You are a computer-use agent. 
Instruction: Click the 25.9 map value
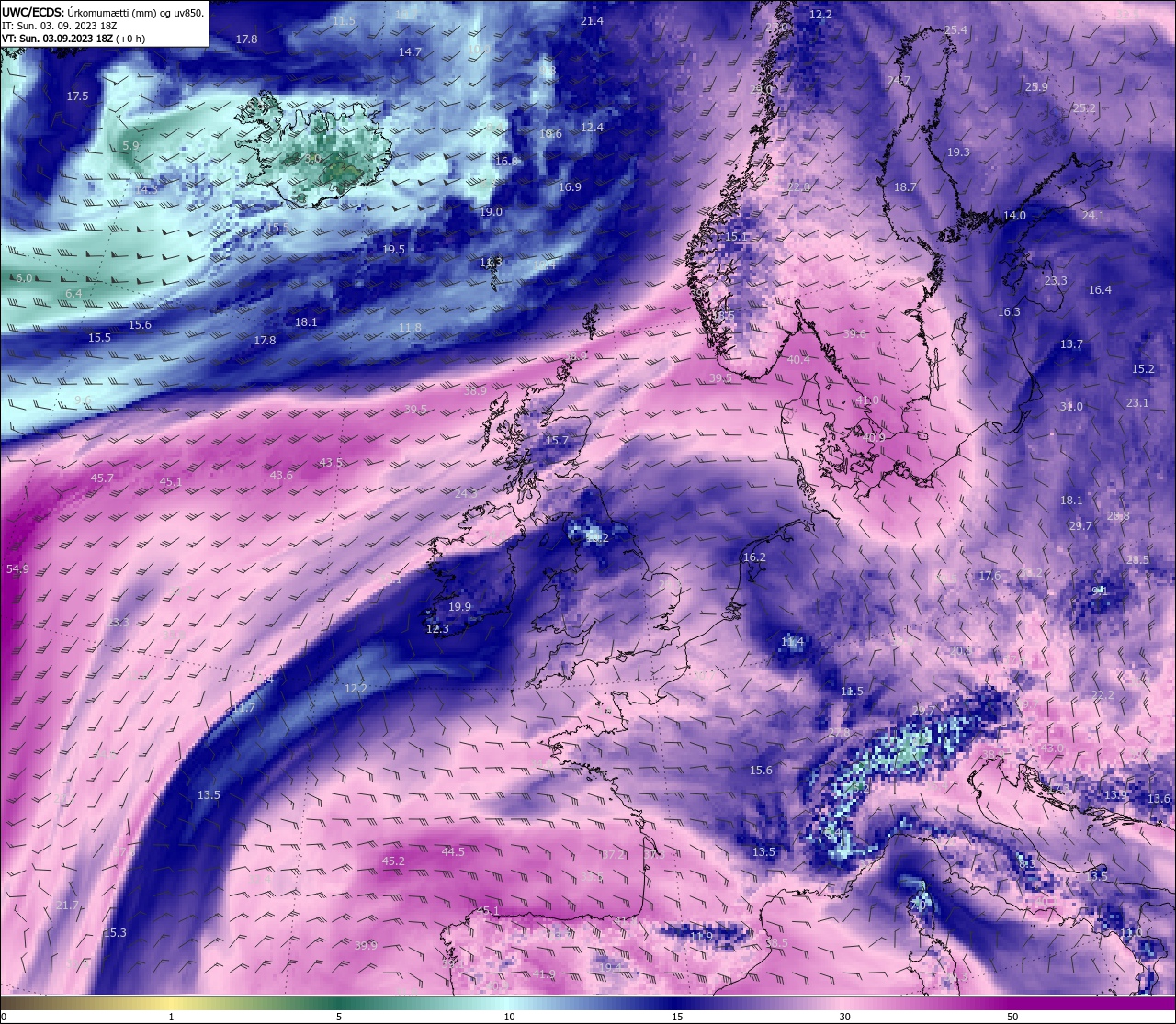coord(1036,87)
